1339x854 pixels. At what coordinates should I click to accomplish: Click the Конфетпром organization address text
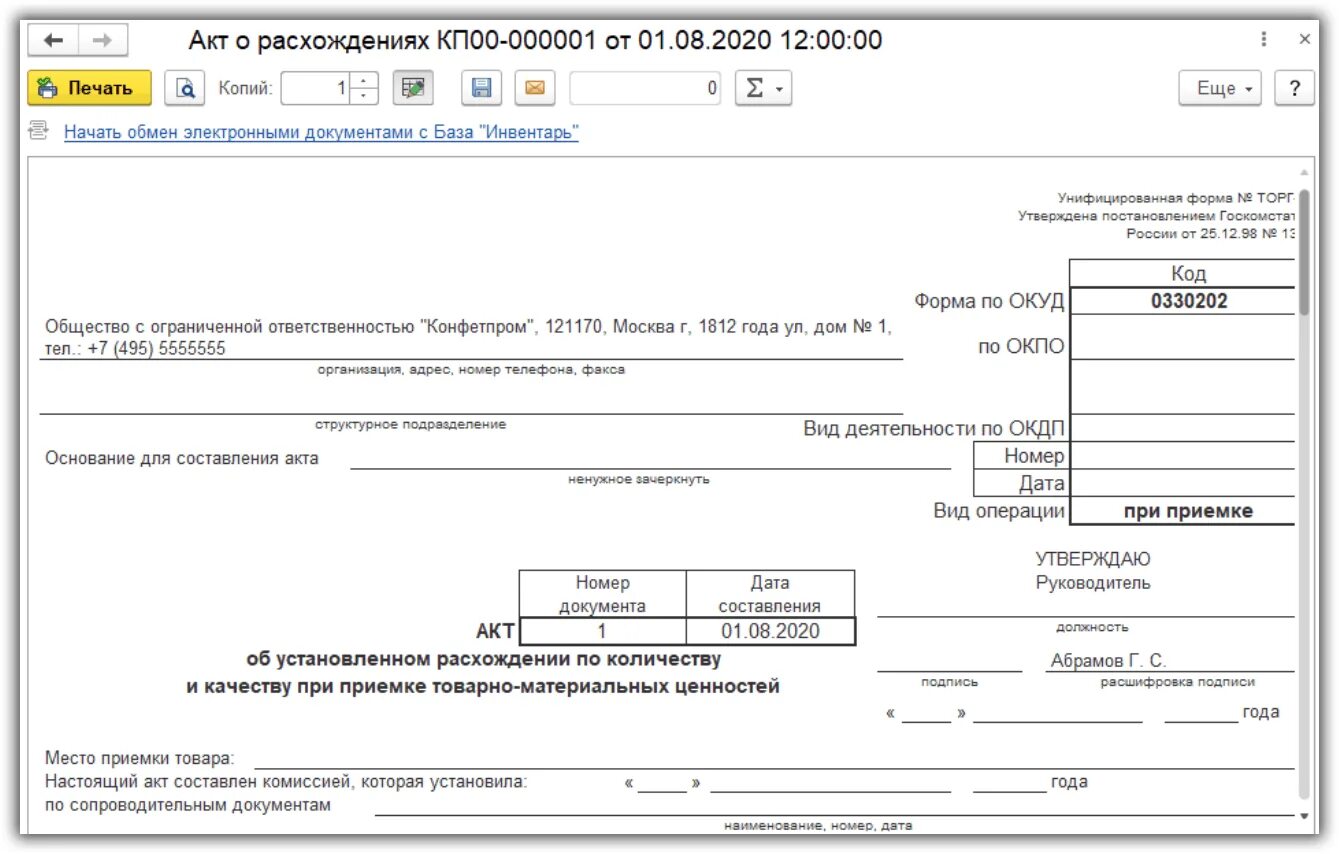click(x=468, y=338)
